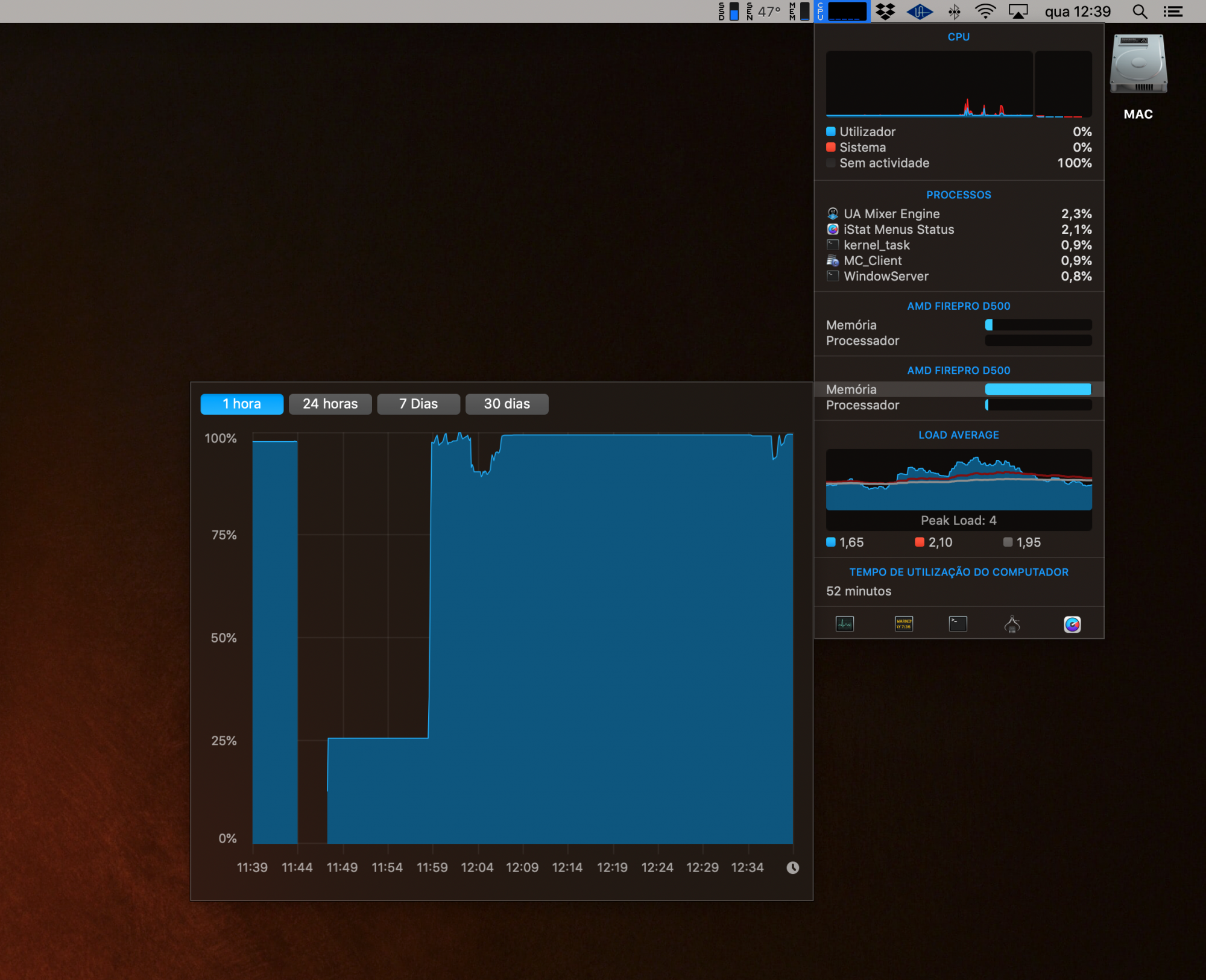Select the 1 hora time range
Screen dimensions: 1206x980
(242, 404)
